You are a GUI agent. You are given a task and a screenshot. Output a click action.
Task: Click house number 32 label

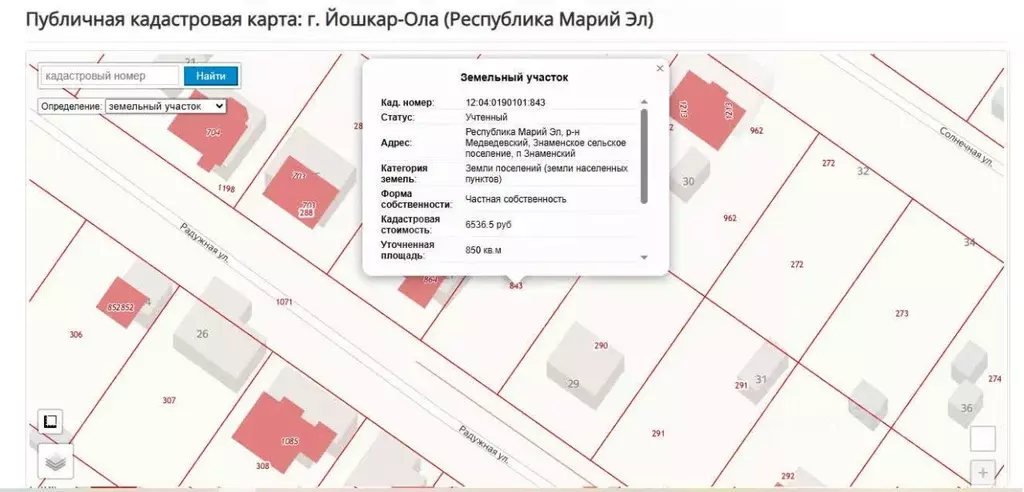pyautogui.click(x=863, y=171)
